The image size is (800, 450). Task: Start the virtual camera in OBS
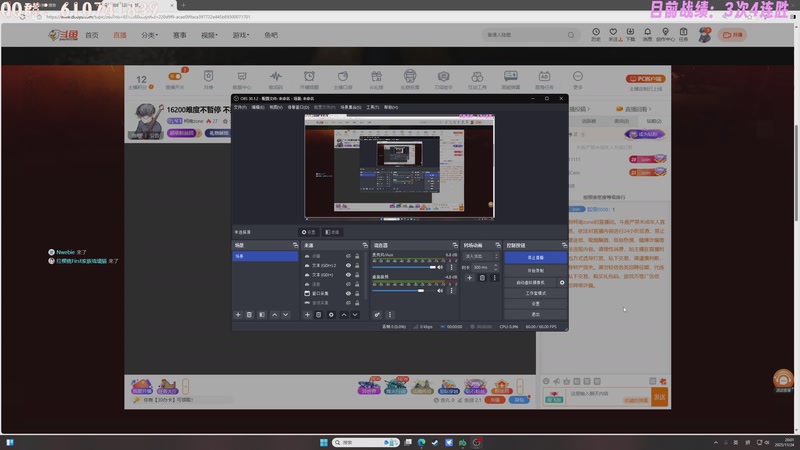[x=531, y=283]
